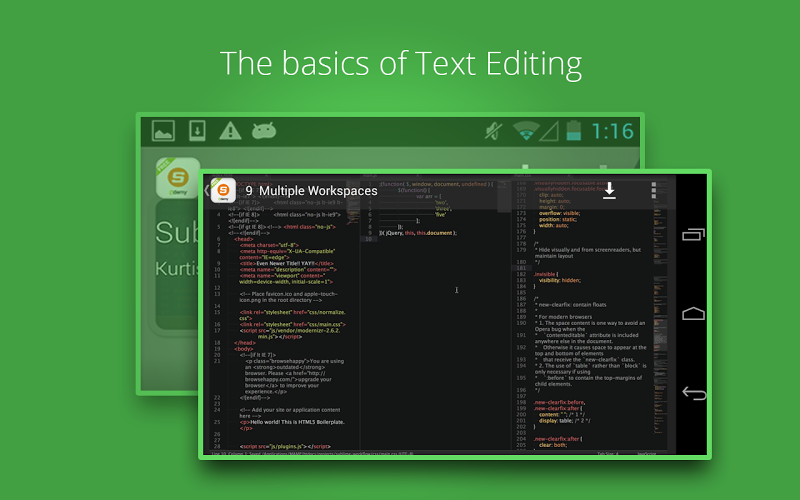
Task: Tap the Android back arrow button
Action: [x=694, y=393]
